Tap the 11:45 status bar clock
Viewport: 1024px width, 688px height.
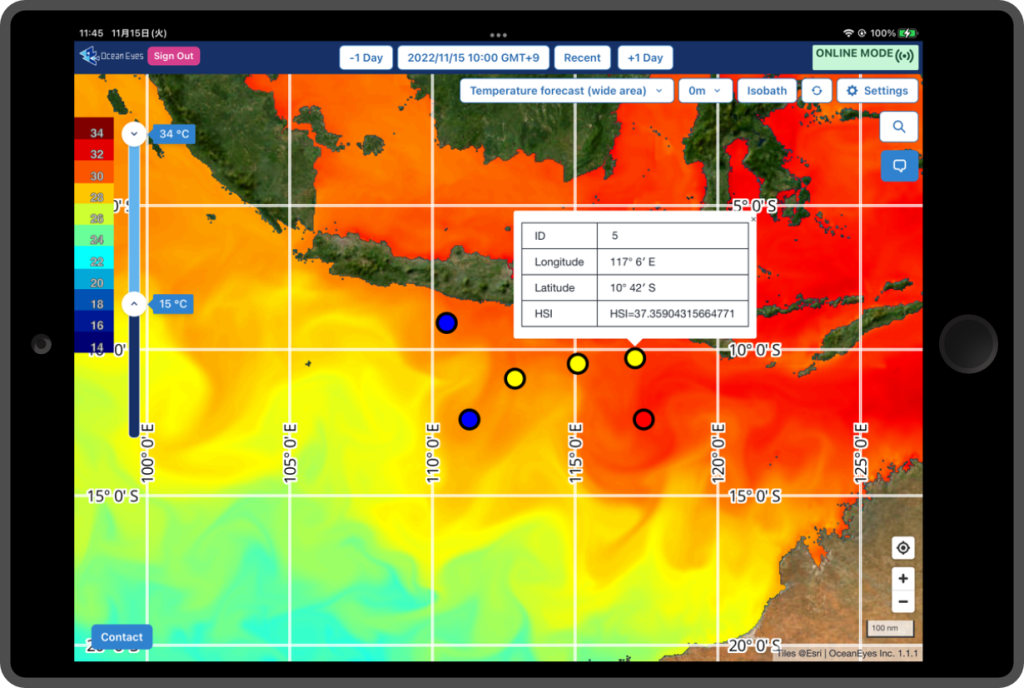(91, 33)
